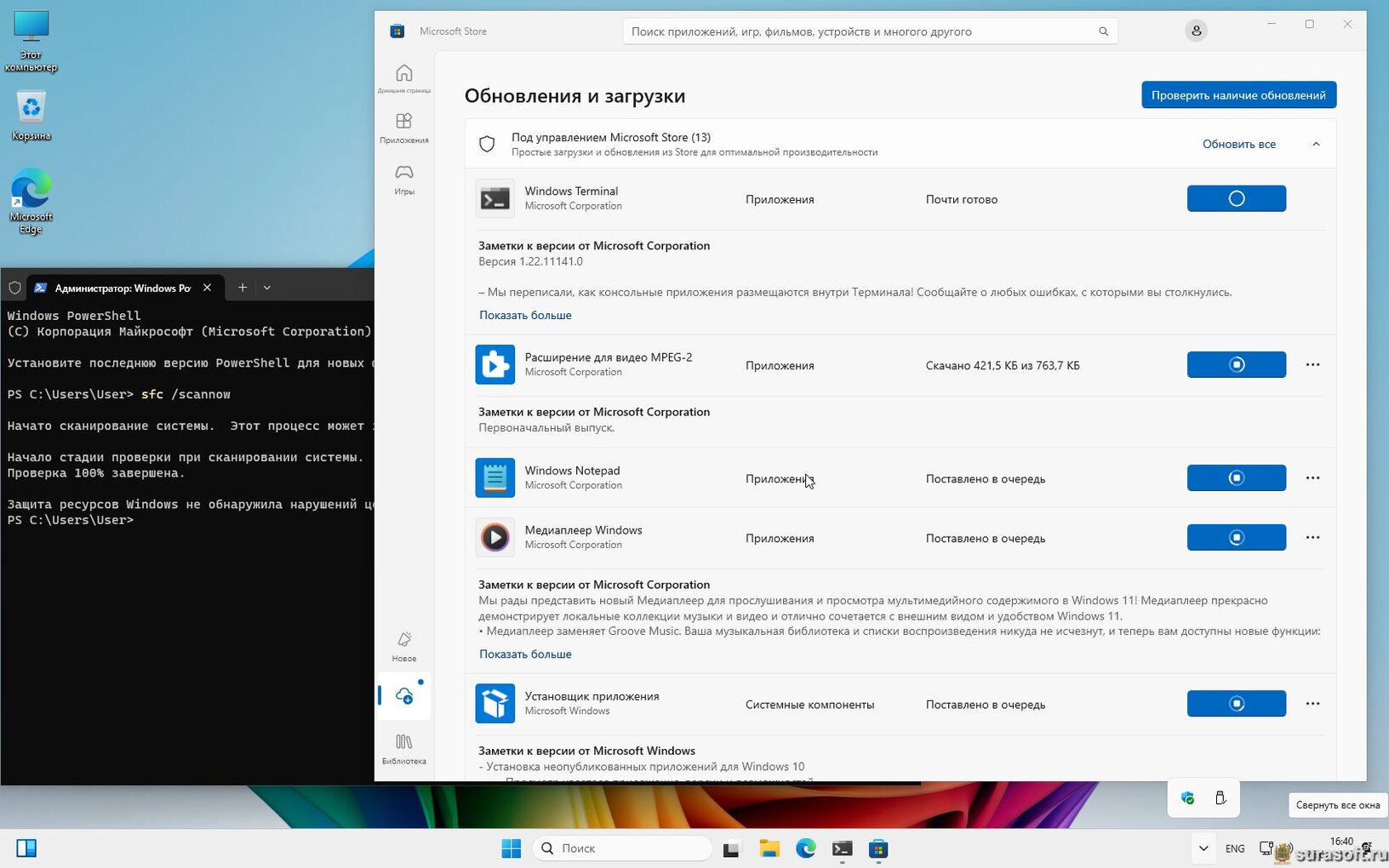Screen dimensions: 1389x868
Task: Click the Windows Terminal progress spinner button
Action: [x=1236, y=198]
